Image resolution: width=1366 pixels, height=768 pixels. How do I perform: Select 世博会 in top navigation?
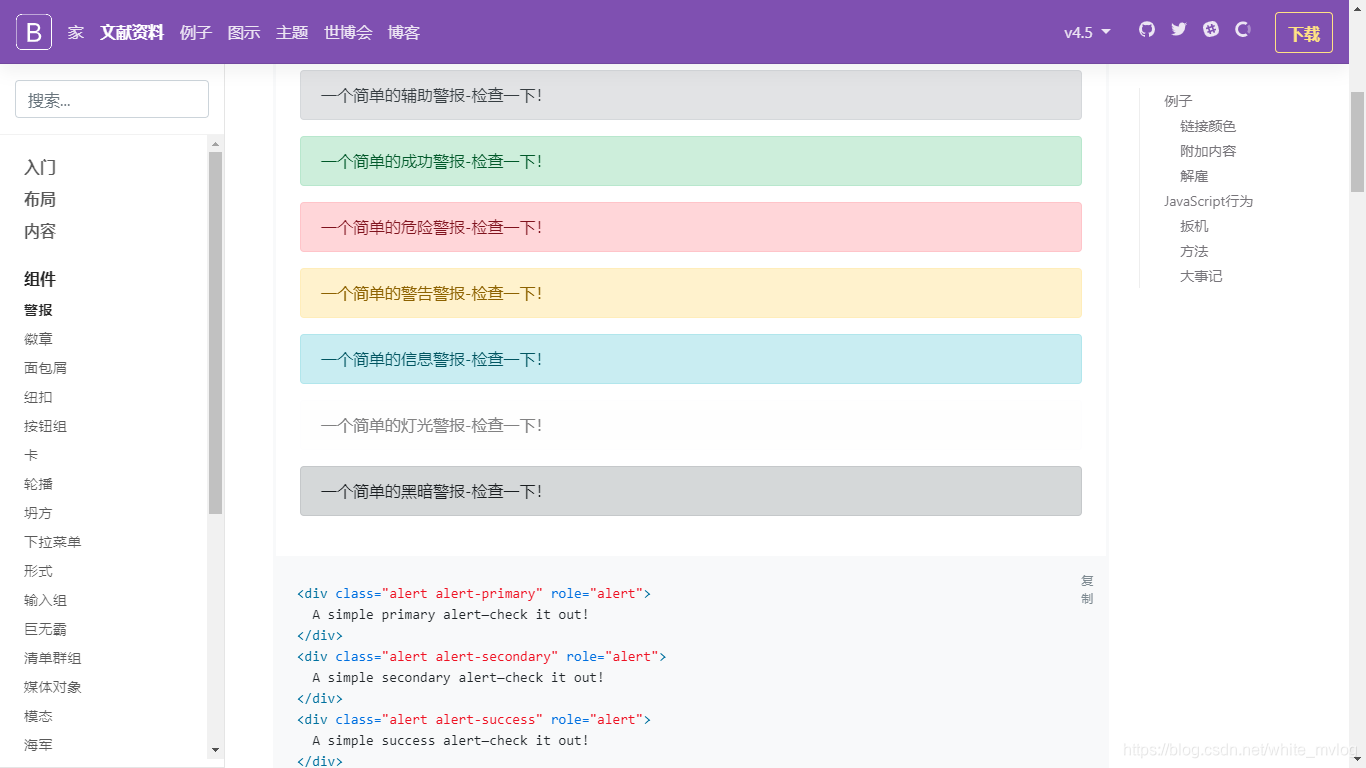[x=348, y=32]
